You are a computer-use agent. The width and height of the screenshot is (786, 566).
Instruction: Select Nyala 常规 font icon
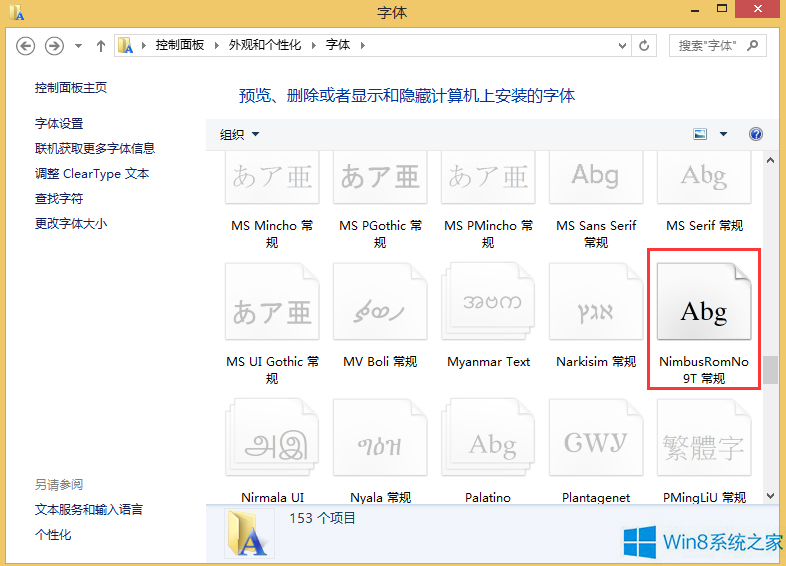(380, 437)
